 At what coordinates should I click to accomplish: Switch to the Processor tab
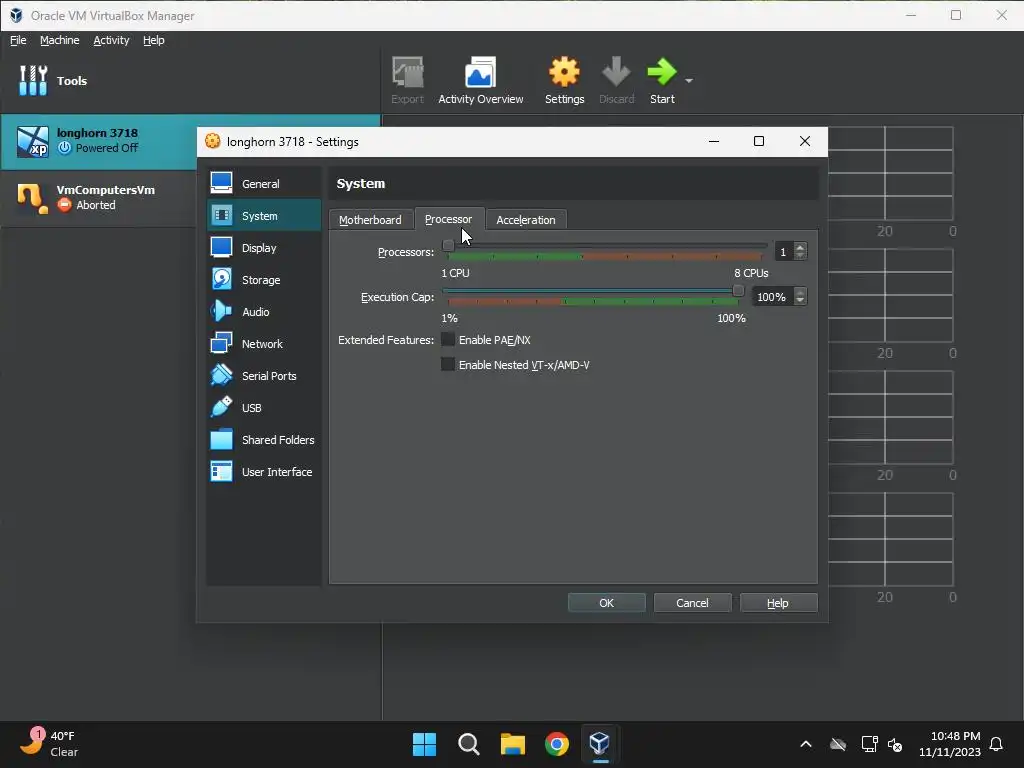click(449, 219)
